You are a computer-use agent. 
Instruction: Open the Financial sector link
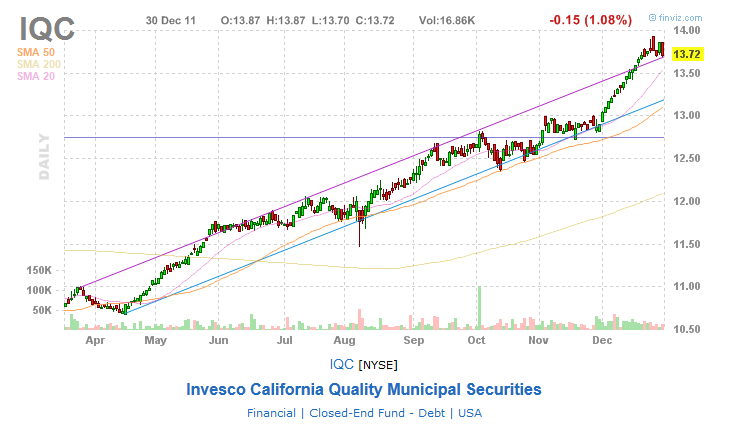[271, 413]
